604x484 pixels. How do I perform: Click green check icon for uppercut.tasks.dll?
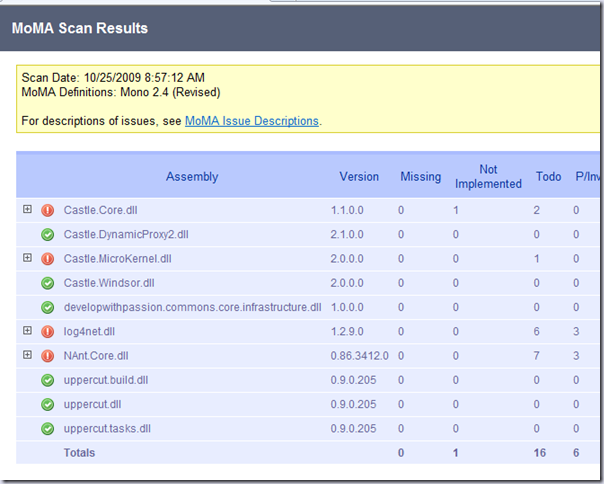[x=48, y=429]
